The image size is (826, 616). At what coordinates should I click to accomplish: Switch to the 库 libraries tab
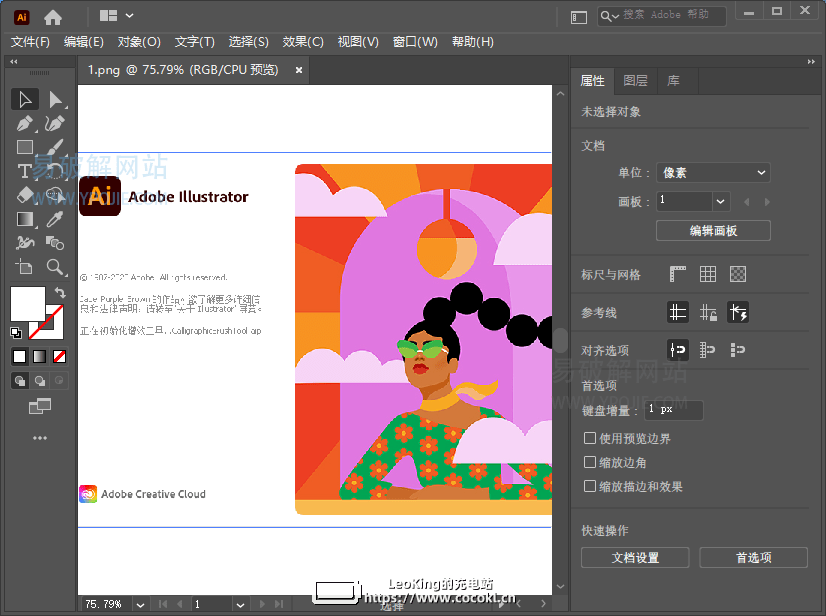(x=673, y=81)
